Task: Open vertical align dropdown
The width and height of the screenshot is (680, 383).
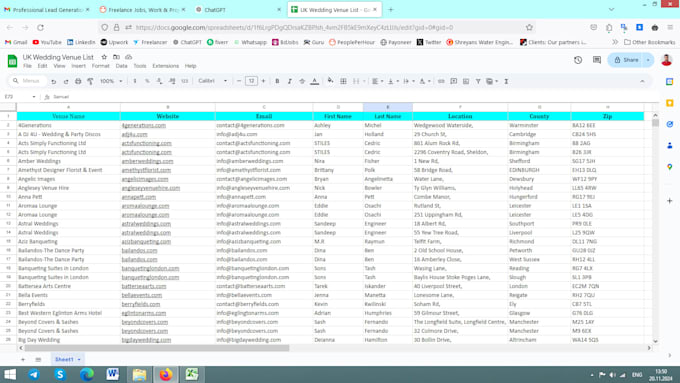Action: coord(392,81)
